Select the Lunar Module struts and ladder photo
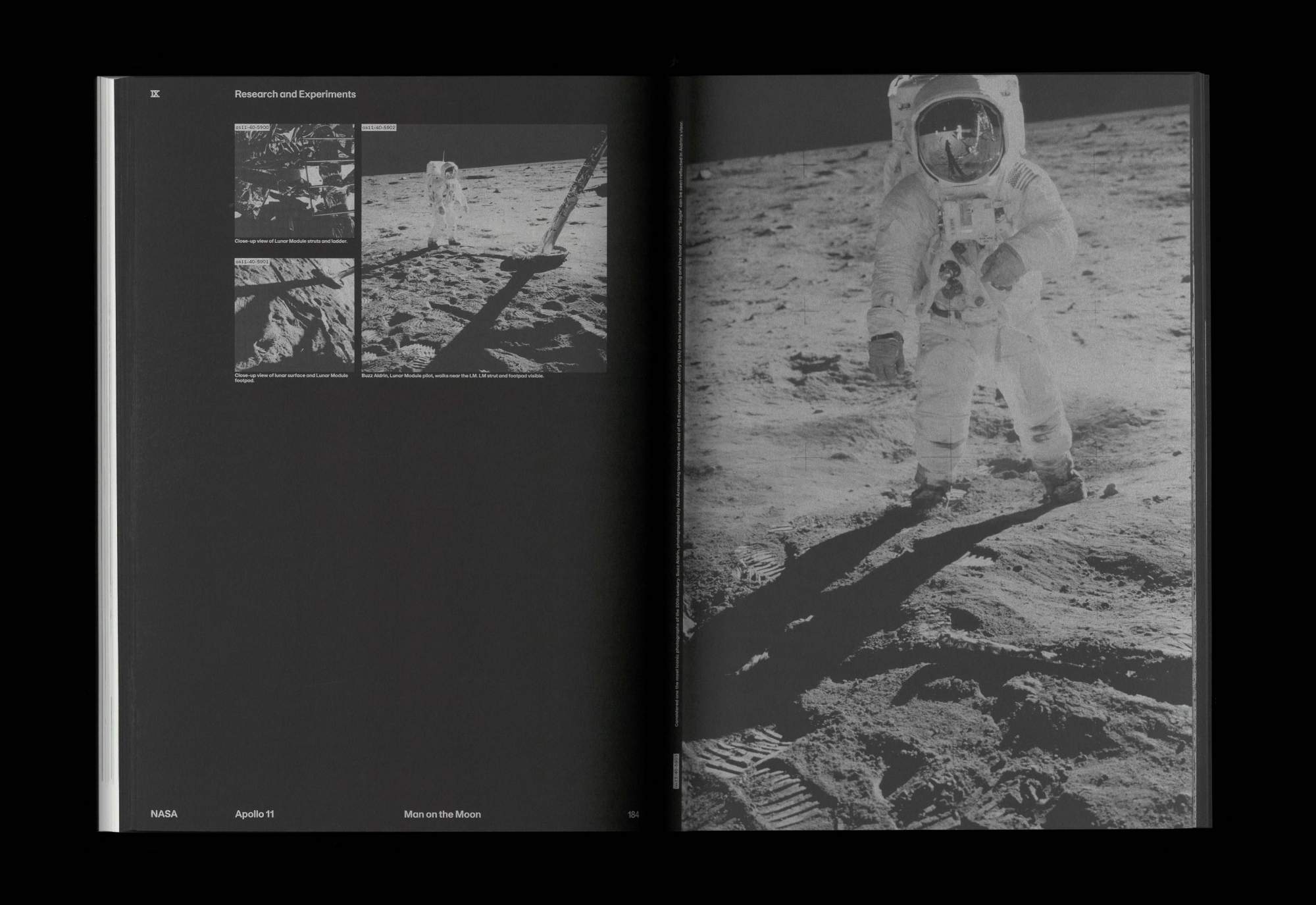This screenshot has width=1316, height=905. [294, 180]
